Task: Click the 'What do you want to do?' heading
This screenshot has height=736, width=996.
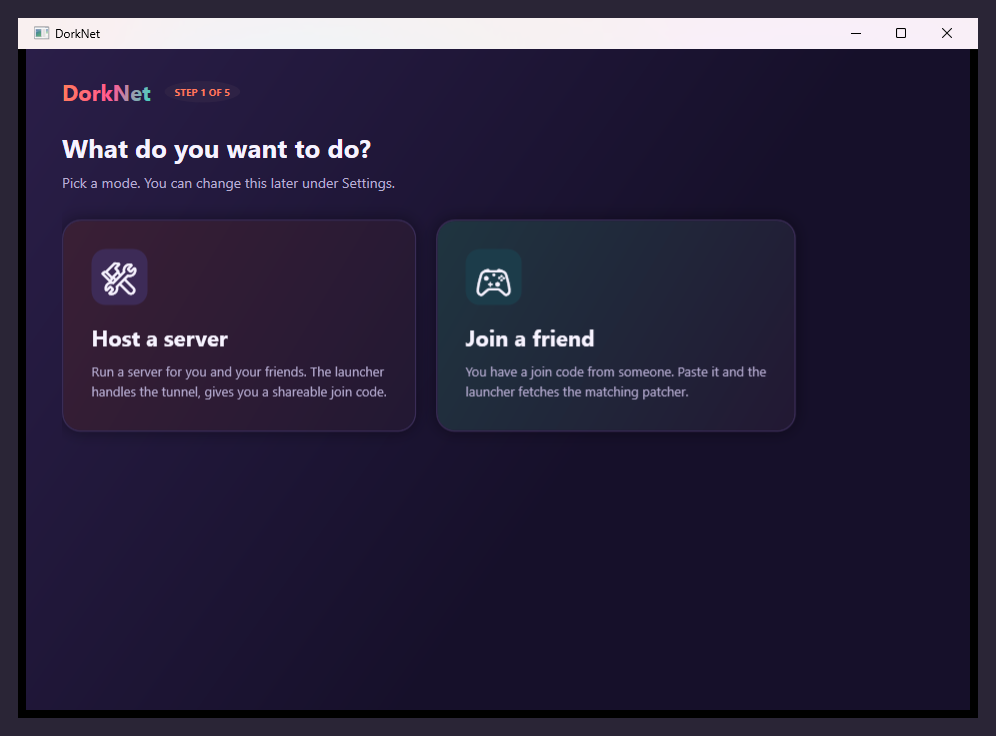Action: 217,150
